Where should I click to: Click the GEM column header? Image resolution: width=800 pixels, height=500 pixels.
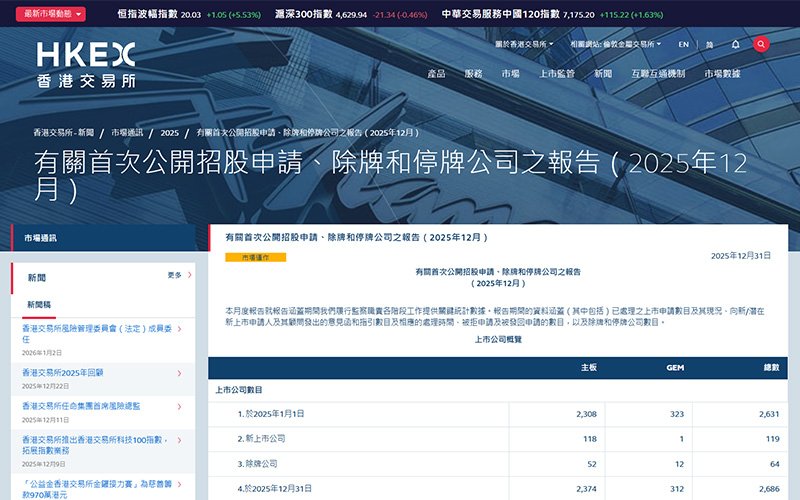(x=675, y=367)
